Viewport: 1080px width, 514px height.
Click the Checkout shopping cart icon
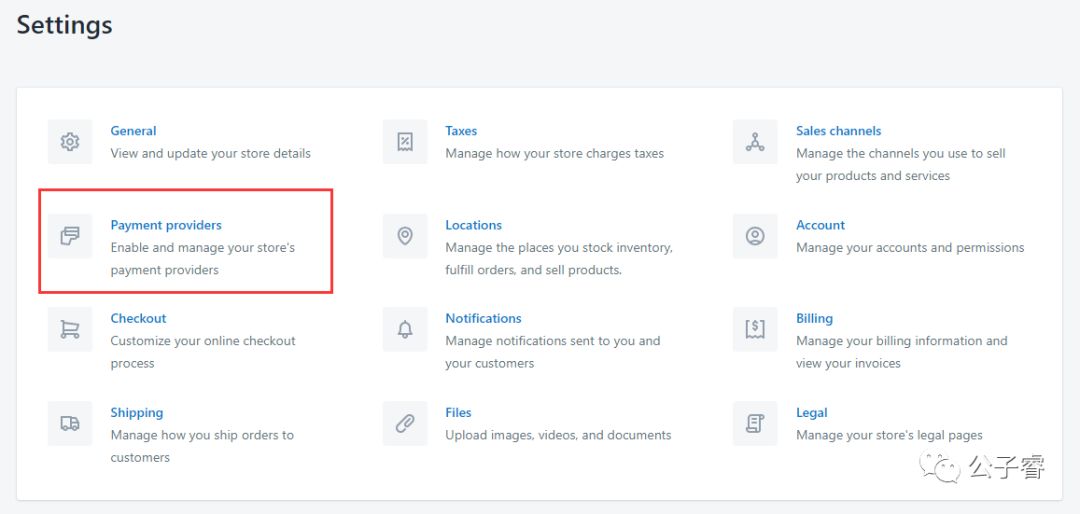pyautogui.click(x=70, y=329)
